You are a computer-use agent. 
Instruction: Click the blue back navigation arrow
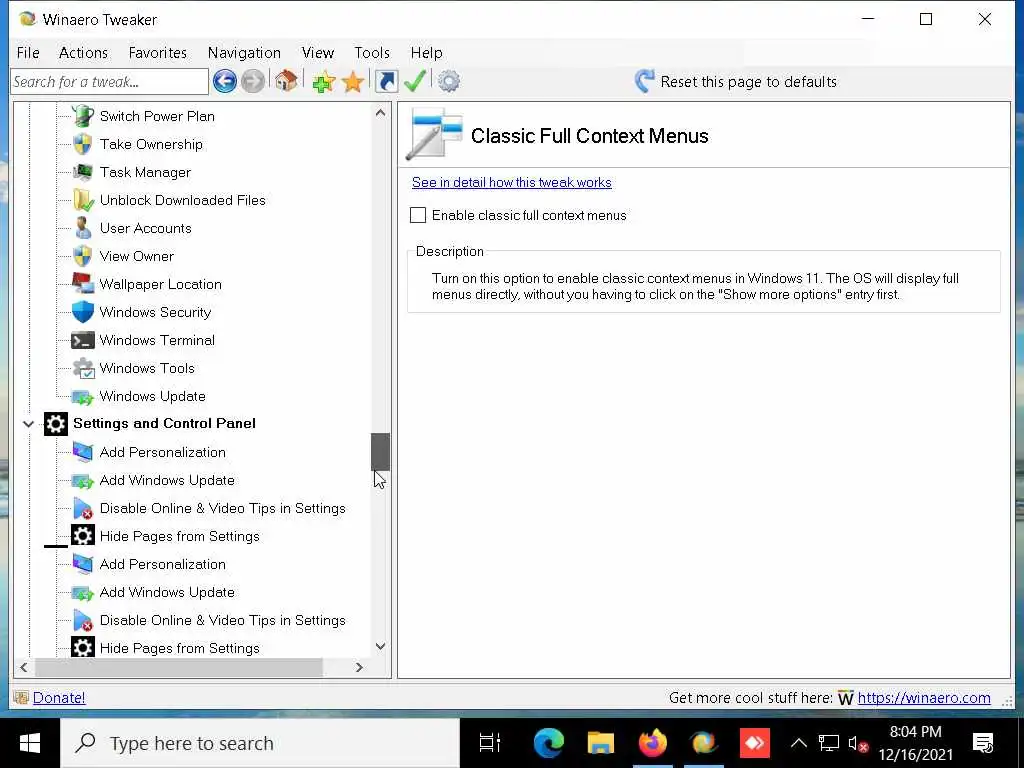click(225, 82)
